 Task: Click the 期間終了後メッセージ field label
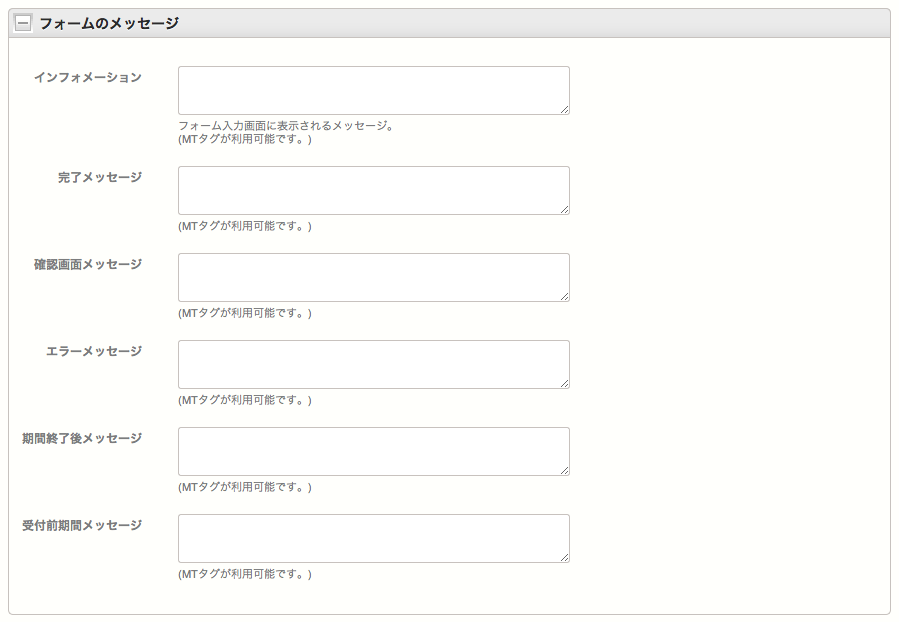[82, 438]
